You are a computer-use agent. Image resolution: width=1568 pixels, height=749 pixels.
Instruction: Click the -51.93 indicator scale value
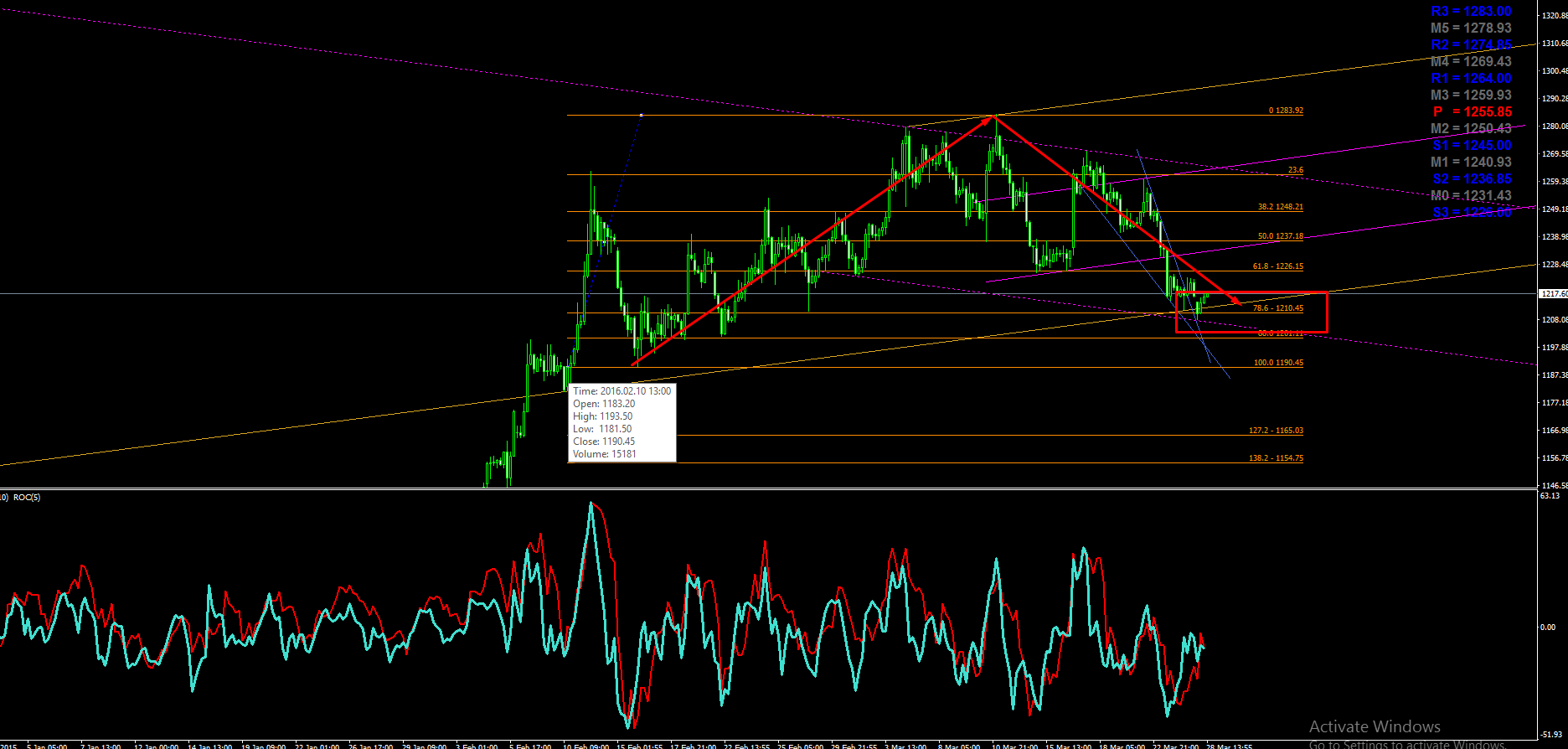click(1550, 735)
